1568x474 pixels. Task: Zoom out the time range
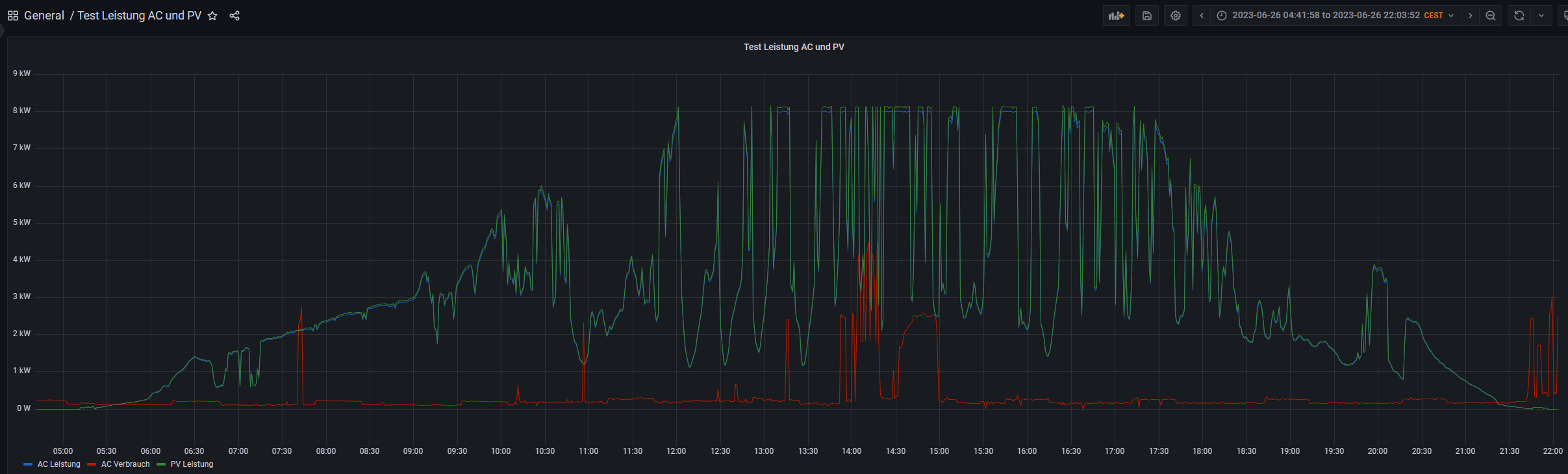point(1491,16)
